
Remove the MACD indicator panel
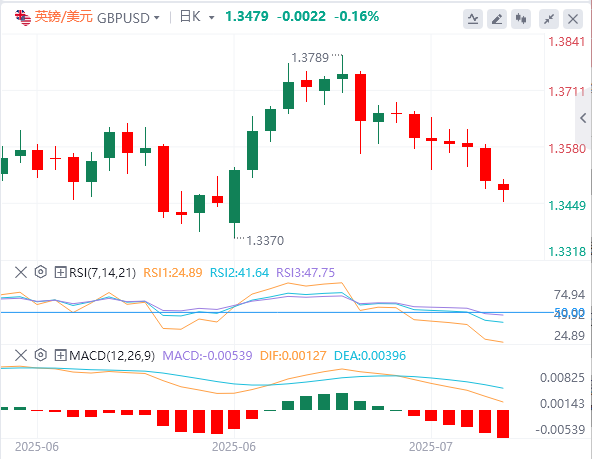(21, 355)
